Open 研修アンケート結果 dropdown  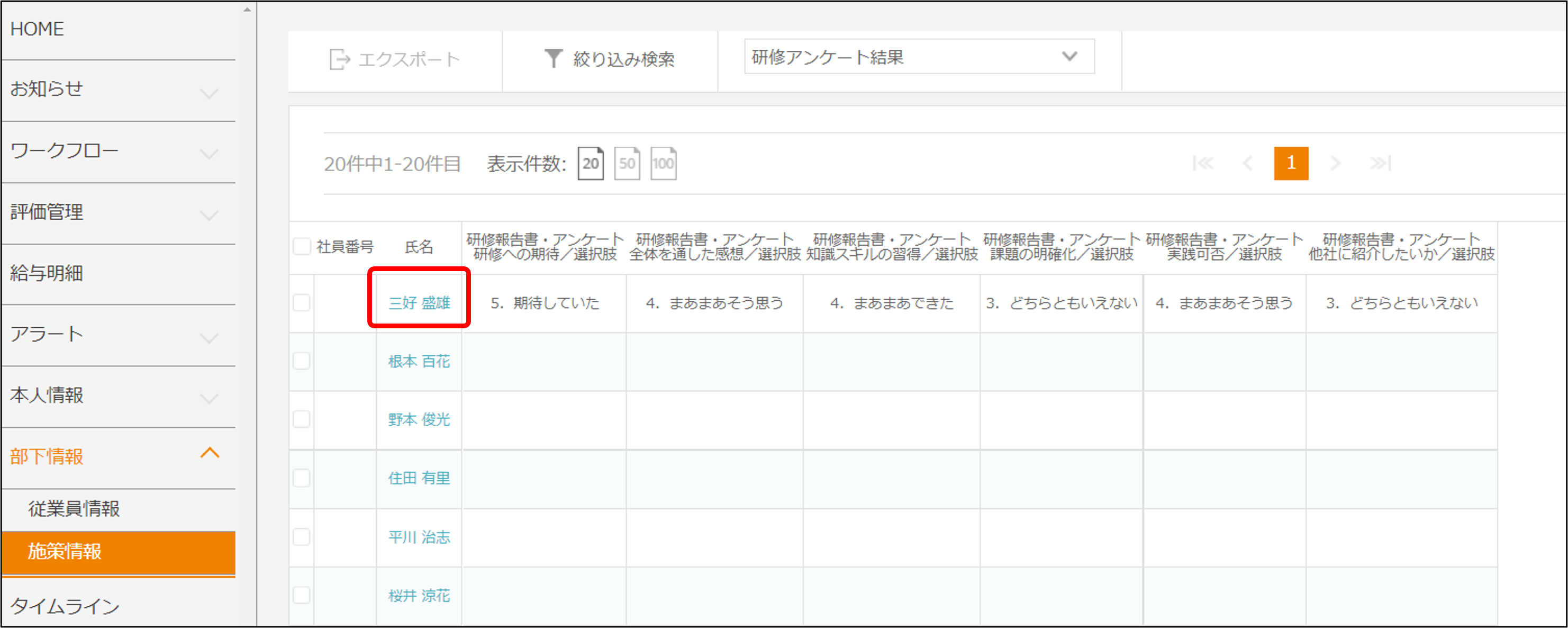click(919, 57)
